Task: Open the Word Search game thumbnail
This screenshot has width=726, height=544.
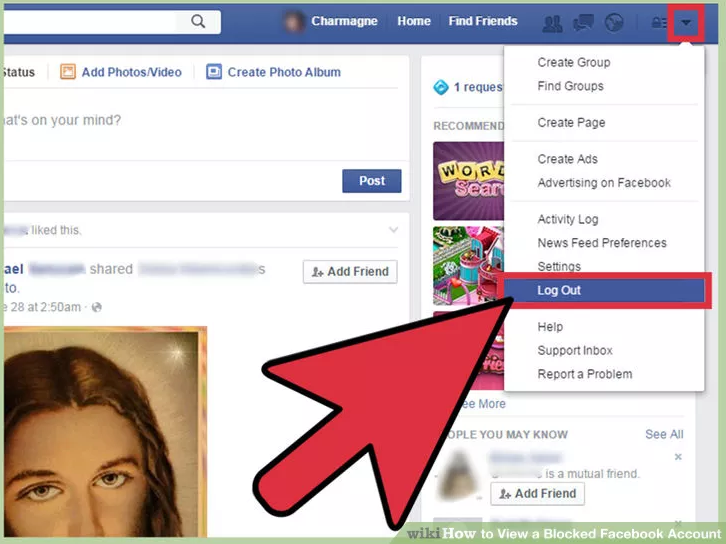Action: coord(469,181)
